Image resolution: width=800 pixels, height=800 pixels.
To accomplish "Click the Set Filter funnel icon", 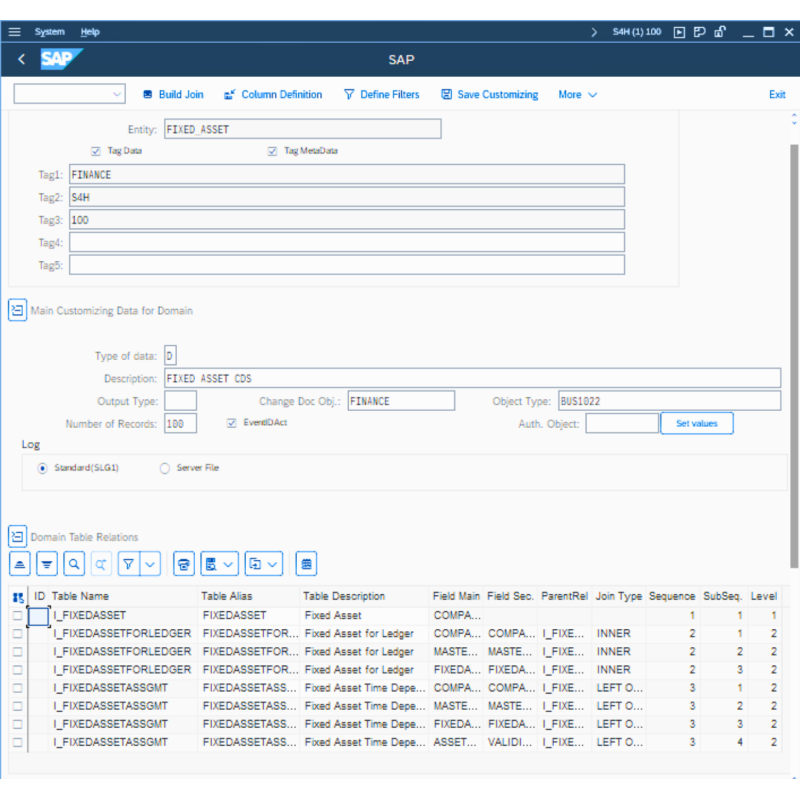I will [129, 564].
